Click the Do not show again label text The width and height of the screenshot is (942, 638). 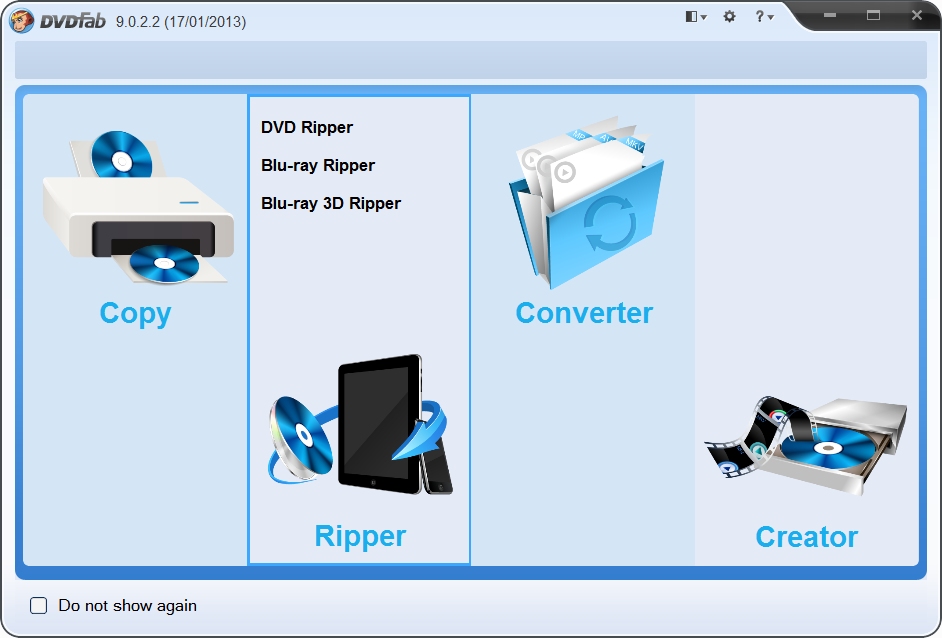(x=127, y=606)
